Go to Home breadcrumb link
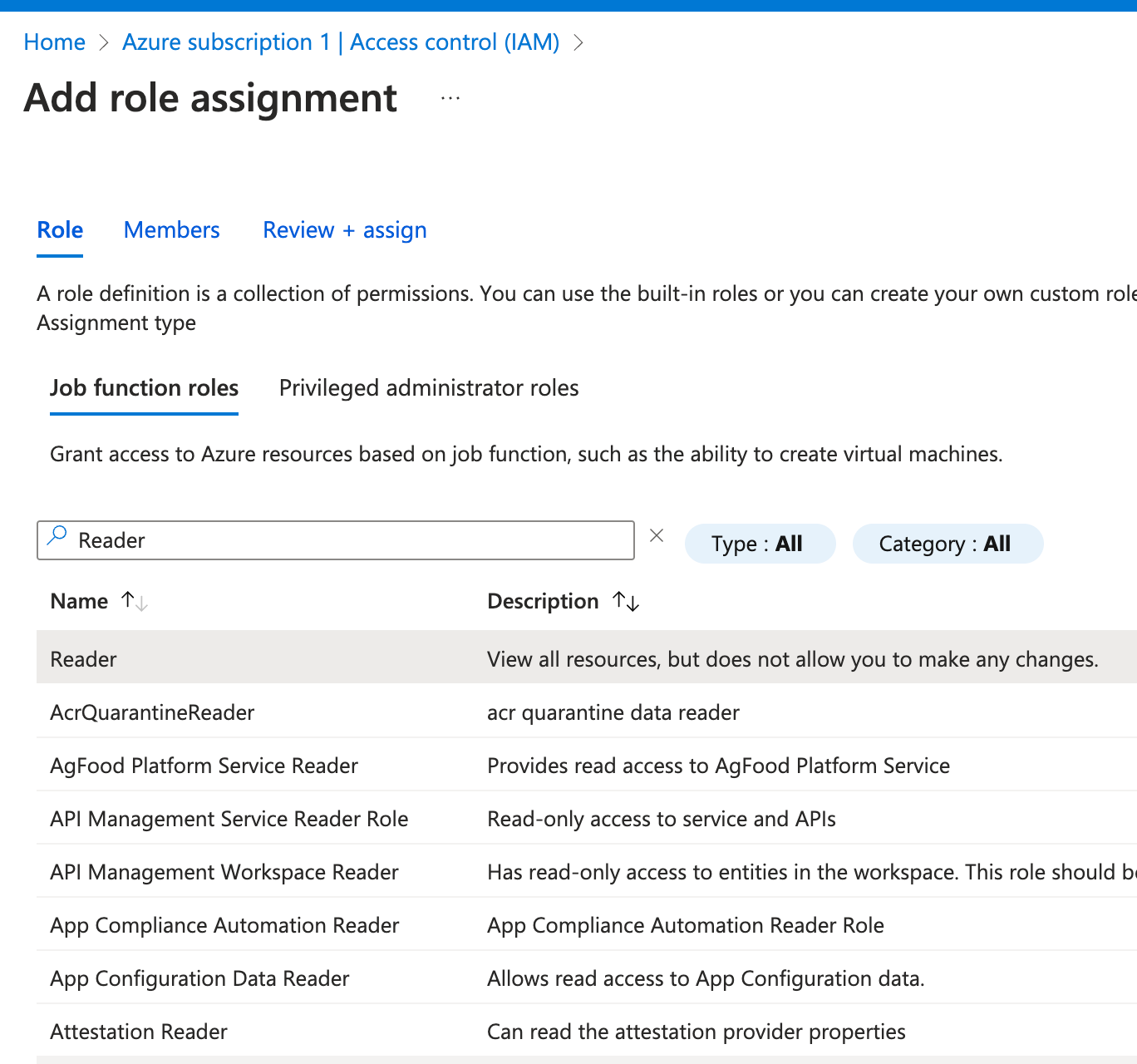Viewport: 1137px width, 1064px height. [55, 42]
